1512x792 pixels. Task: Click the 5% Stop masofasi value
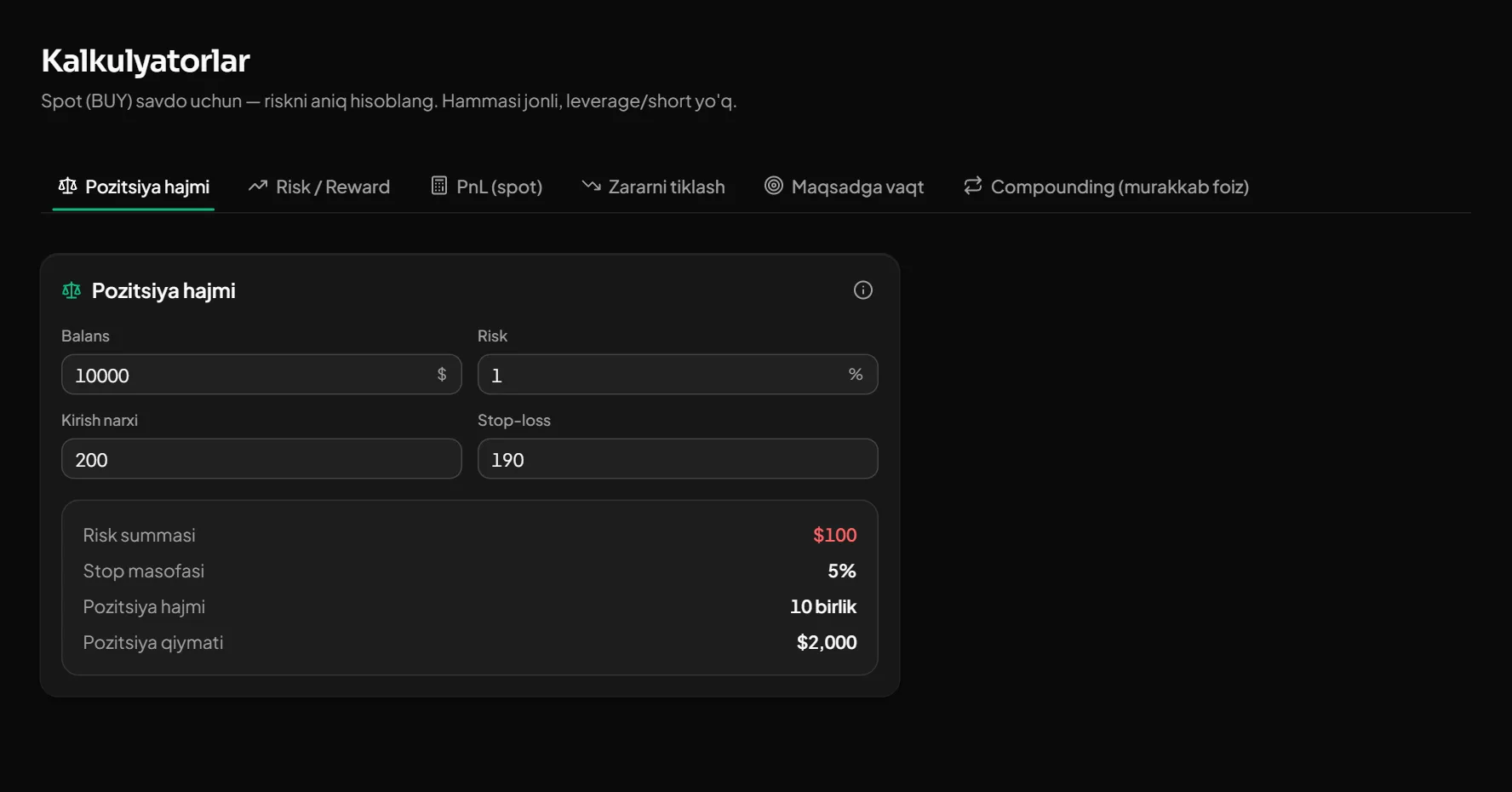point(842,571)
